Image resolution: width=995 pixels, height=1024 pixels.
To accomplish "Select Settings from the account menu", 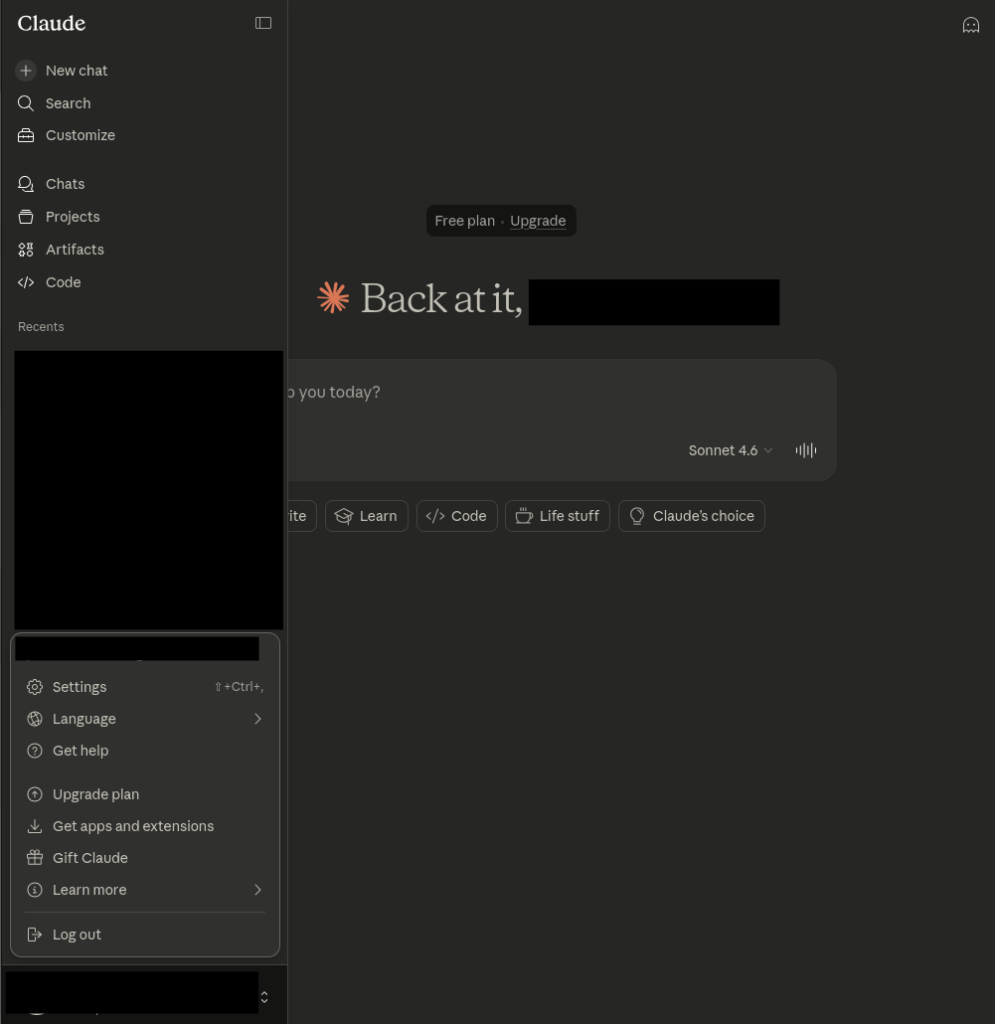I will click(145, 687).
